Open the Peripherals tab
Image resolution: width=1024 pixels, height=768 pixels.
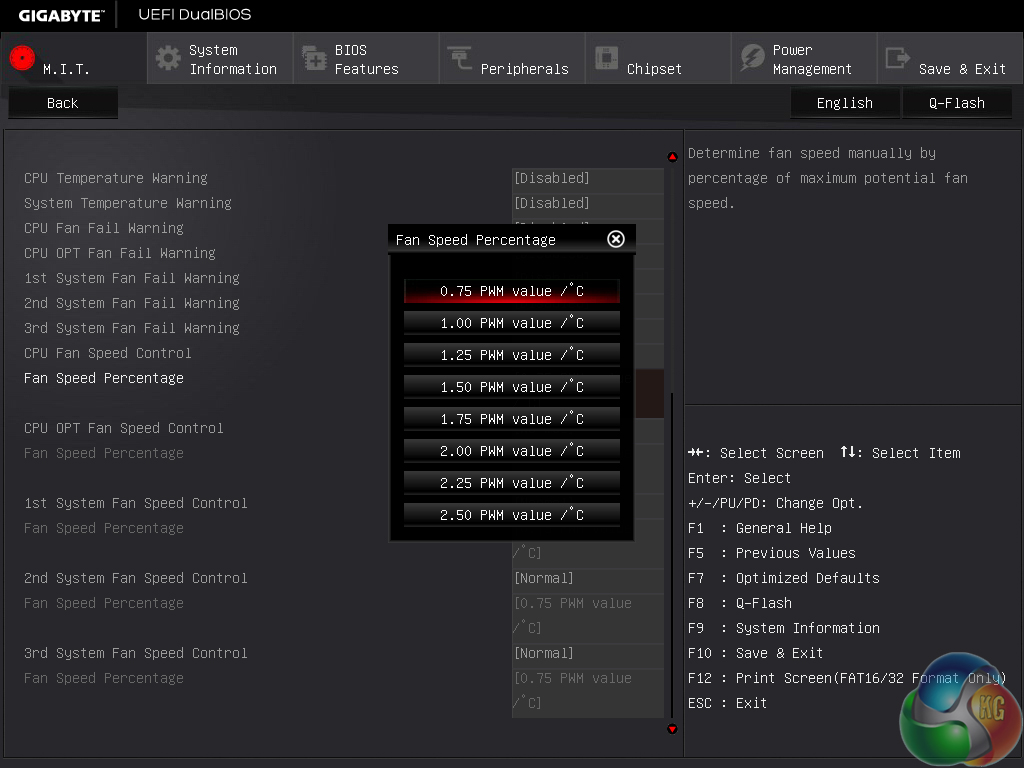524,69
